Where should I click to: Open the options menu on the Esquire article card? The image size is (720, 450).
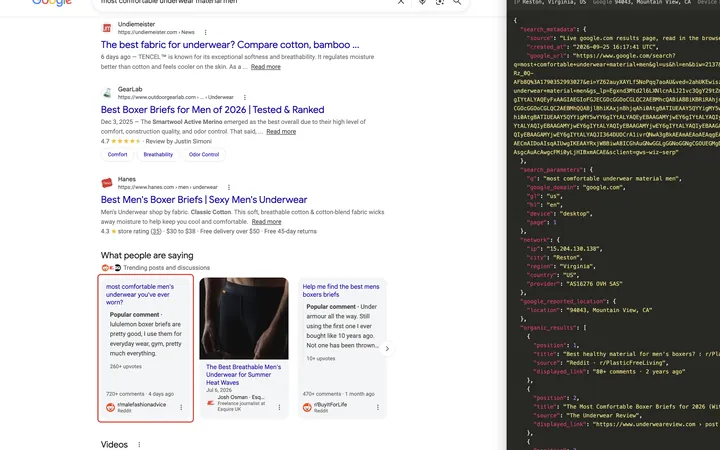[x=279, y=407]
